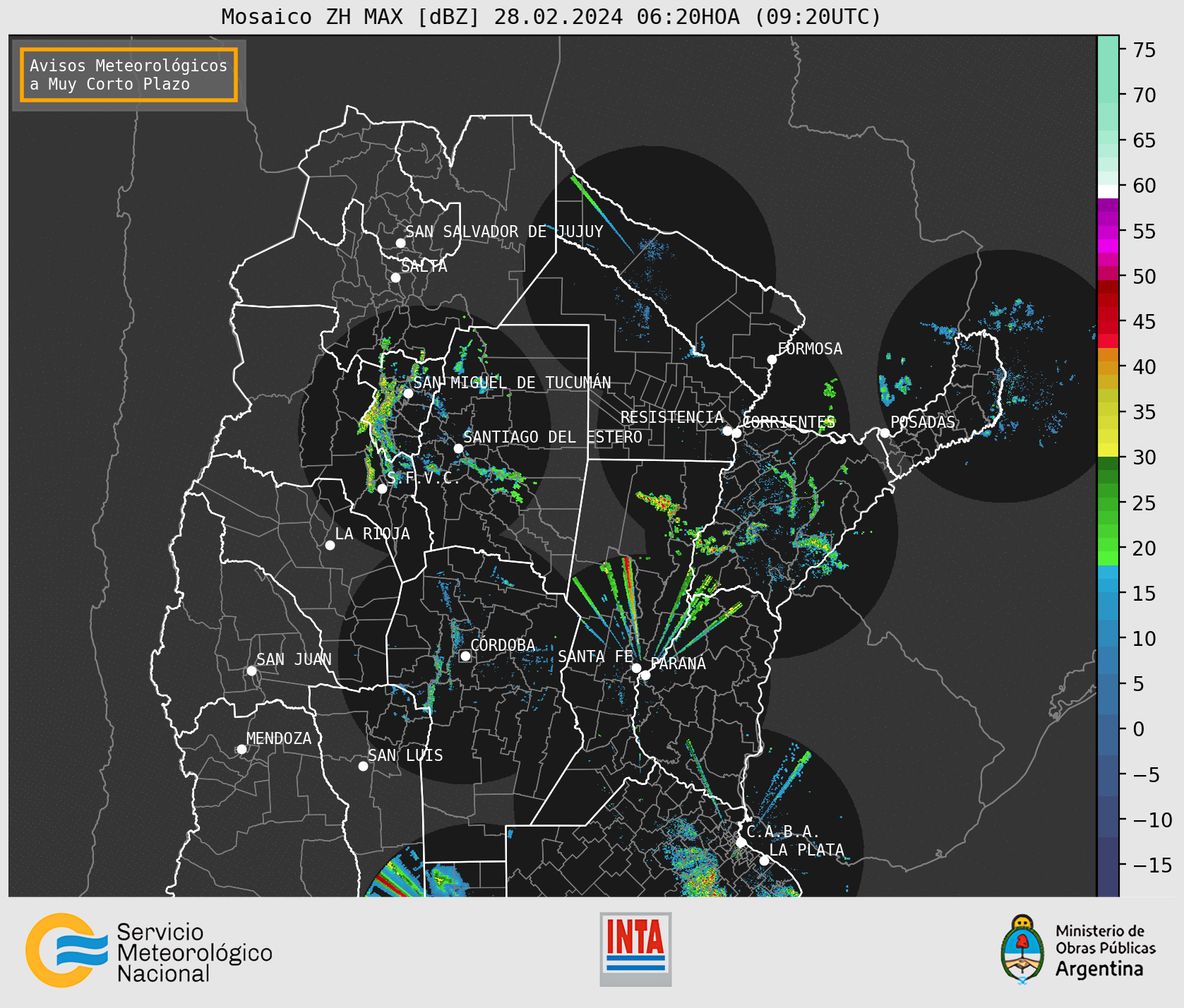Click the La Plata city dot
The height and width of the screenshot is (1008, 1184).
pyautogui.click(x=764, y=860)
